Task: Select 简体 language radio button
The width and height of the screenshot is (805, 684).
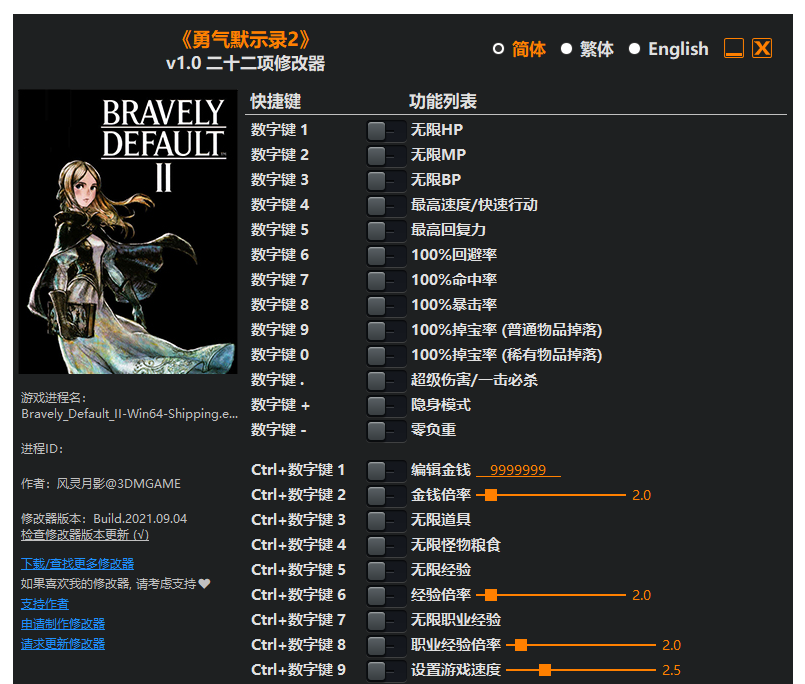Action: (498, 49)
